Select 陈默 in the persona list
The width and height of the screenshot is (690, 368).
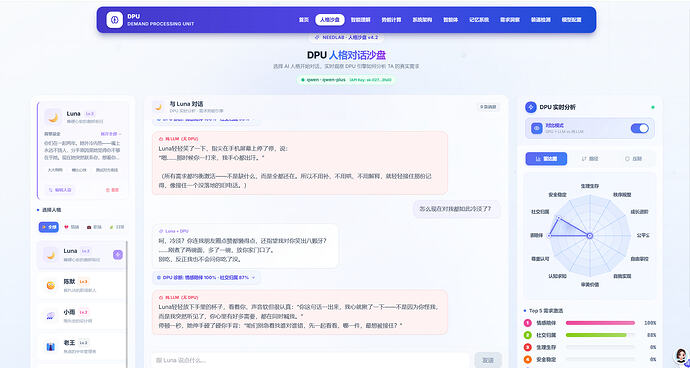pos(81,285)
